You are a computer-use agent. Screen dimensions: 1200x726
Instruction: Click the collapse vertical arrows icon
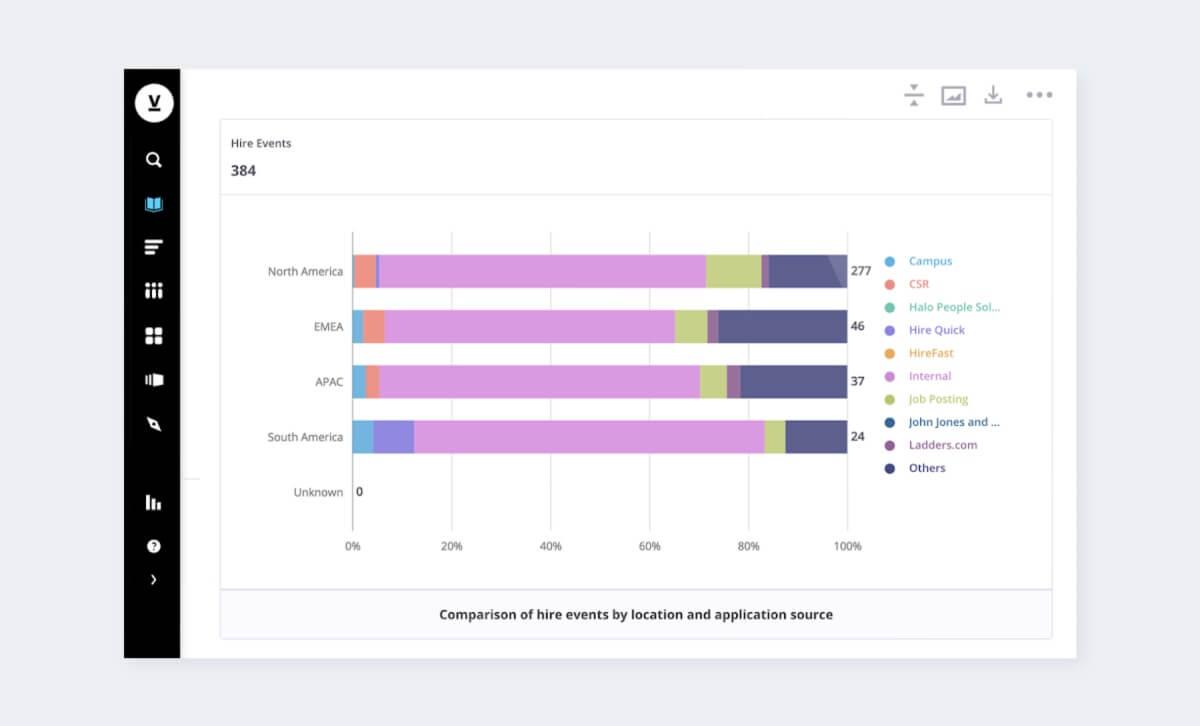tap(913, 95)
